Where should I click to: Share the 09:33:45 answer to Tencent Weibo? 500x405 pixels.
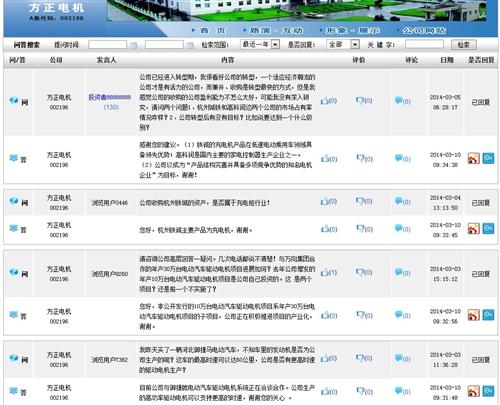(x=488, y=228)
